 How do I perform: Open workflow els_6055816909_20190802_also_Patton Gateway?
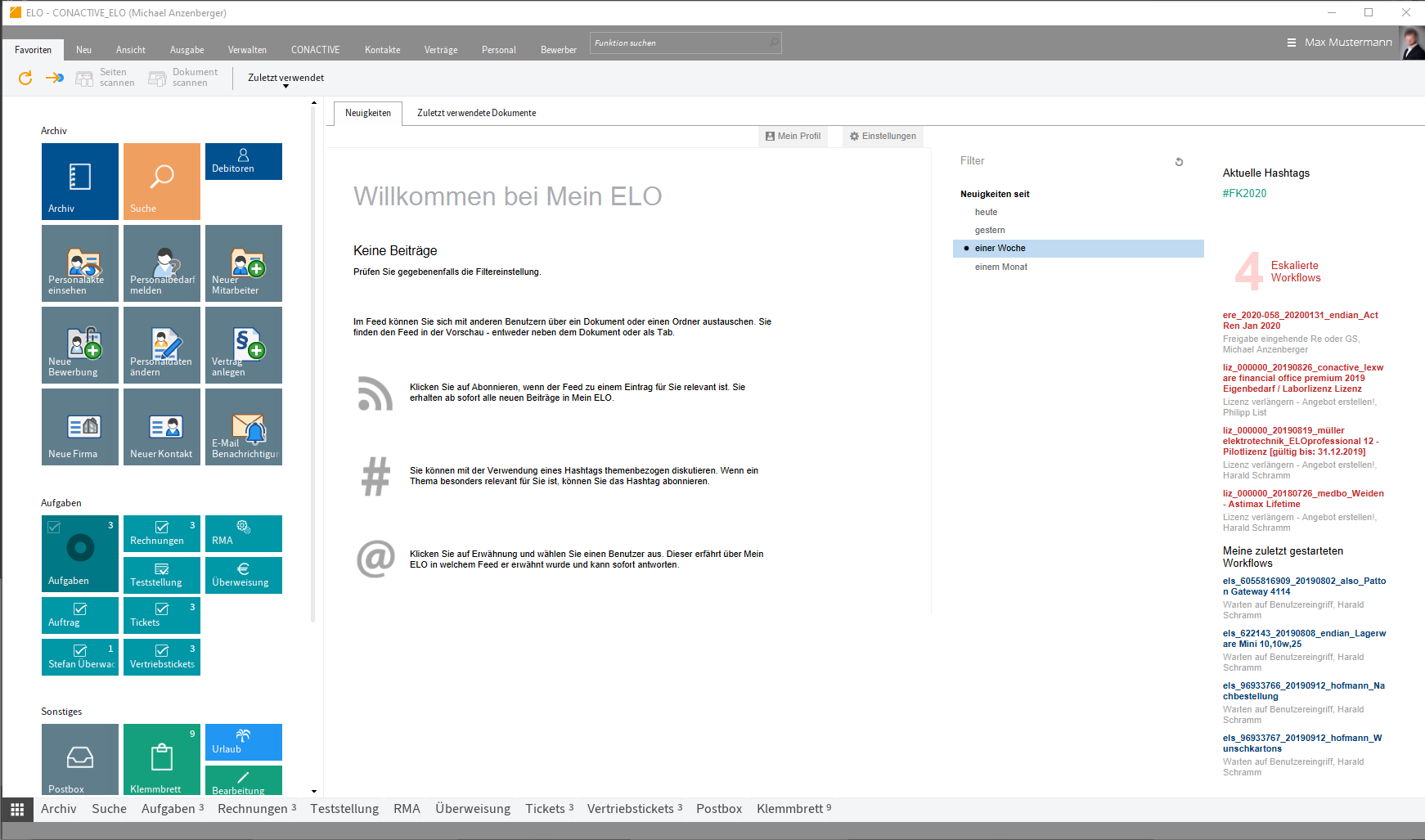click(1304, 586)
